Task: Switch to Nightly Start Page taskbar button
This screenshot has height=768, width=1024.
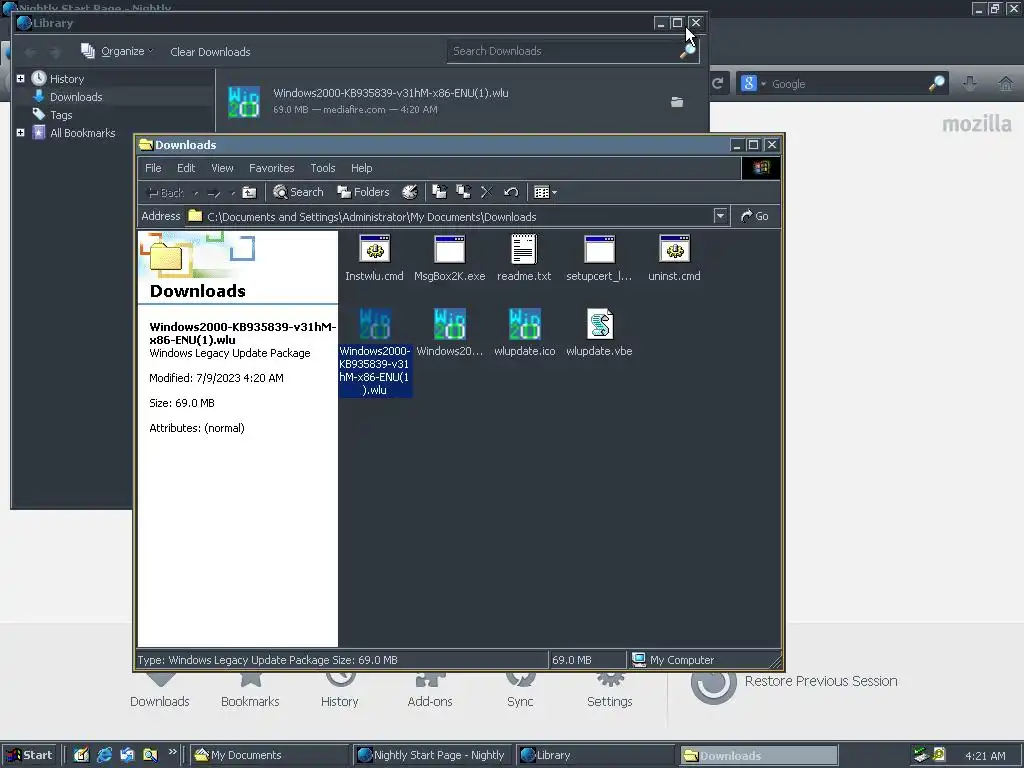Action: tap(432, 755)
